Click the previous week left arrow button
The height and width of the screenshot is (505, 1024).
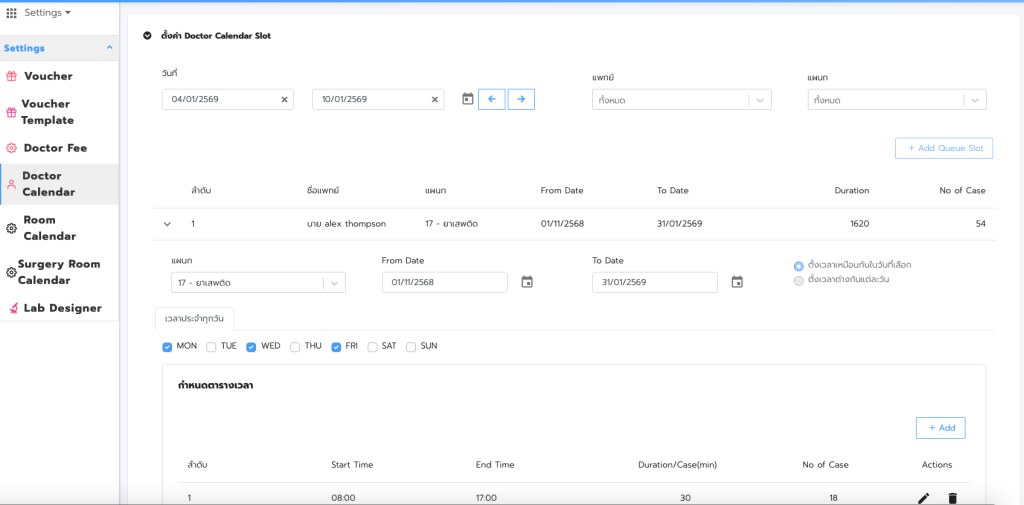[x=491, y=99]
